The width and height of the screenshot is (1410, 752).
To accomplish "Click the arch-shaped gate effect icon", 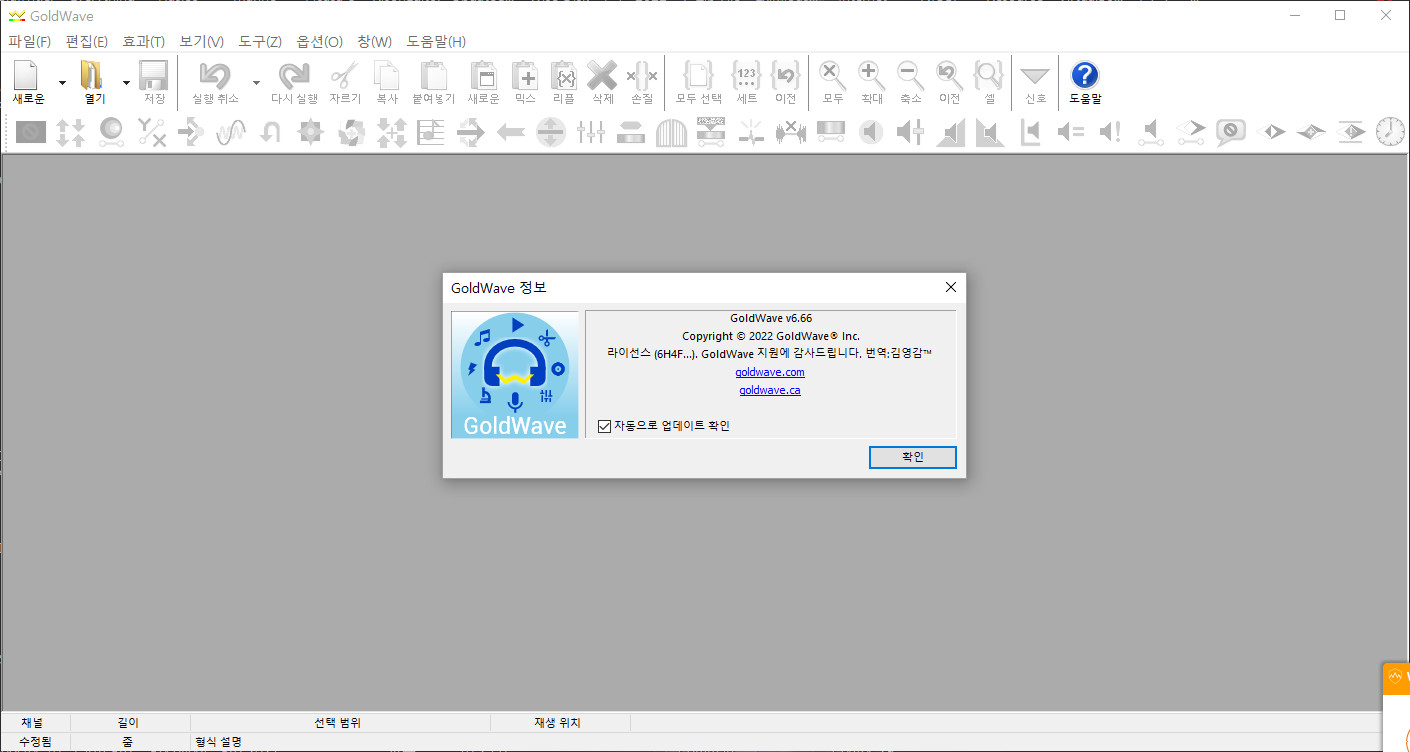I will [671, 132].
